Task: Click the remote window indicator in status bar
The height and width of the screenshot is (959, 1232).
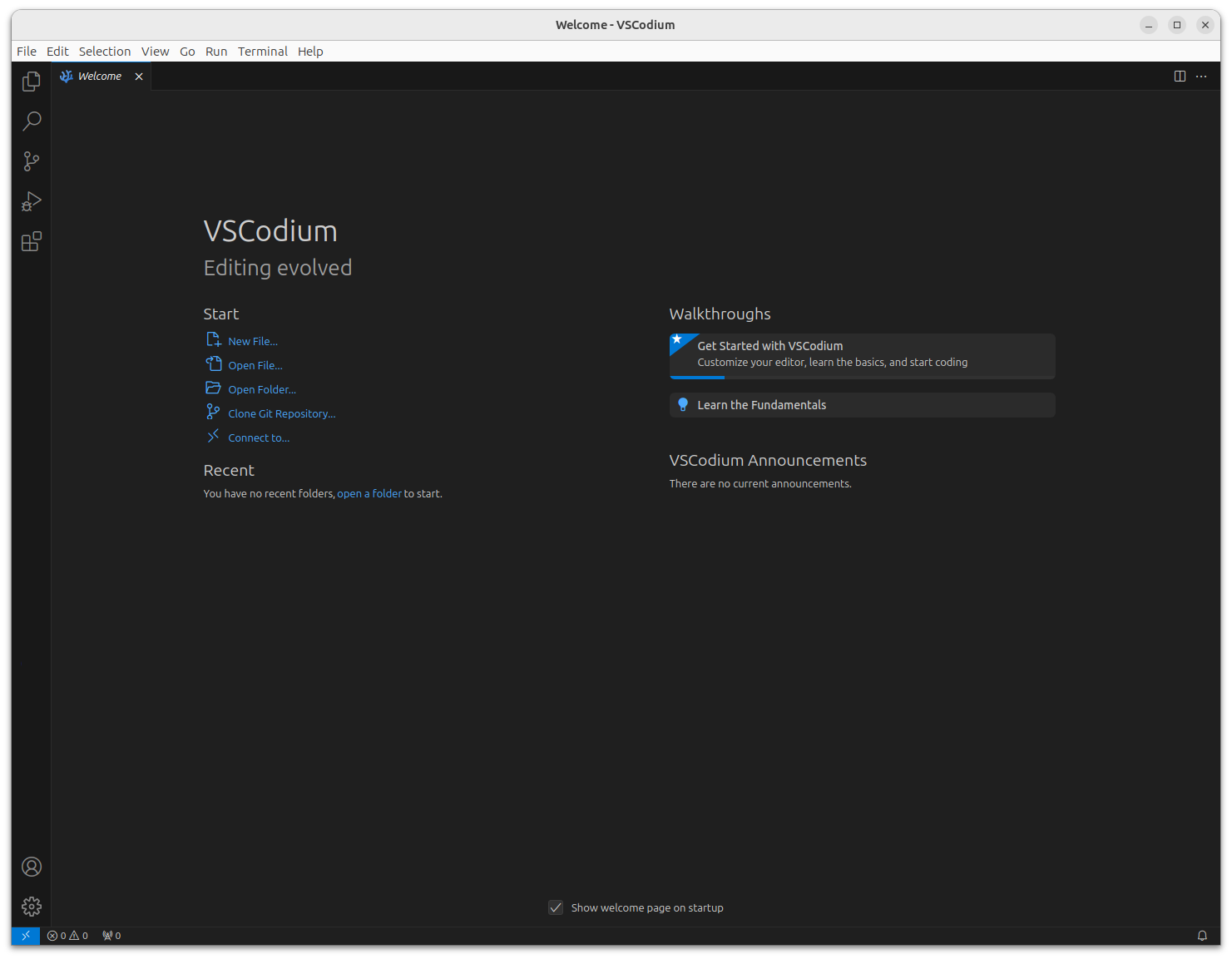Action: [25, 935]
